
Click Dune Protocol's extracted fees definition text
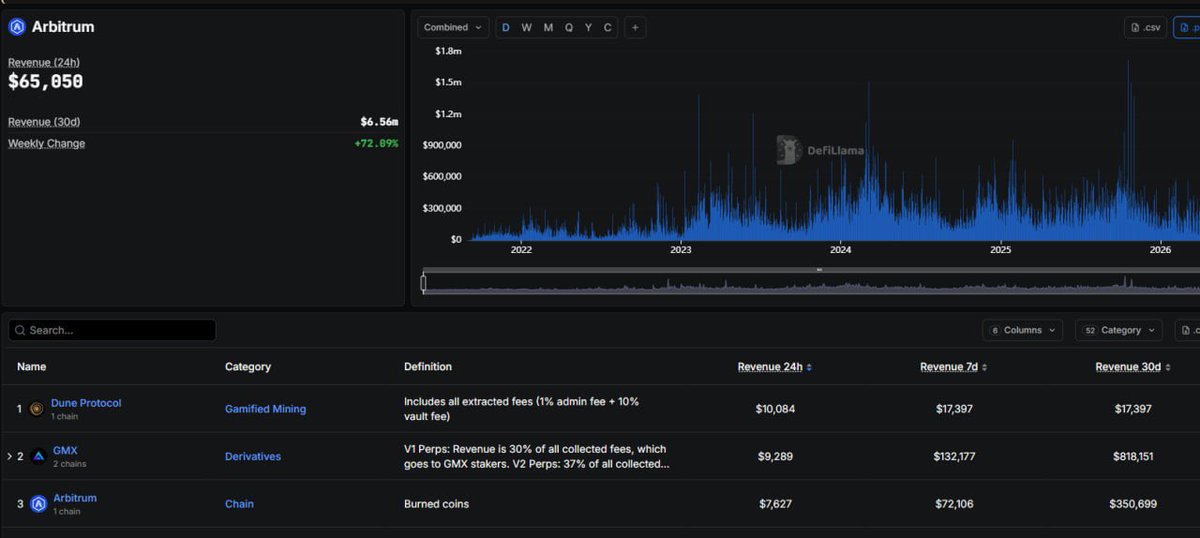[522, 409]
